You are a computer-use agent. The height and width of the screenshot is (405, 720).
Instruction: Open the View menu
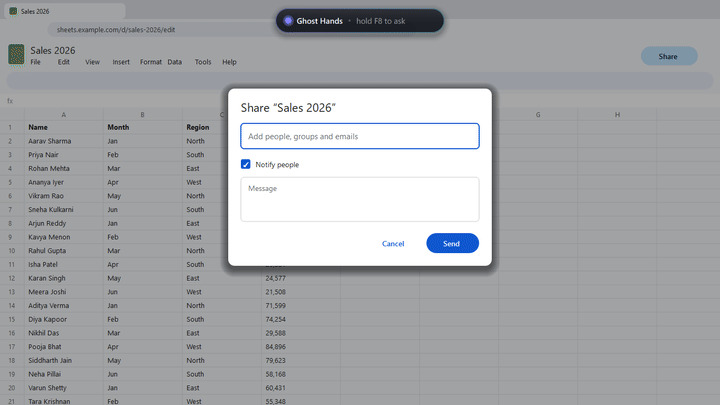click(x=92, y=62)
